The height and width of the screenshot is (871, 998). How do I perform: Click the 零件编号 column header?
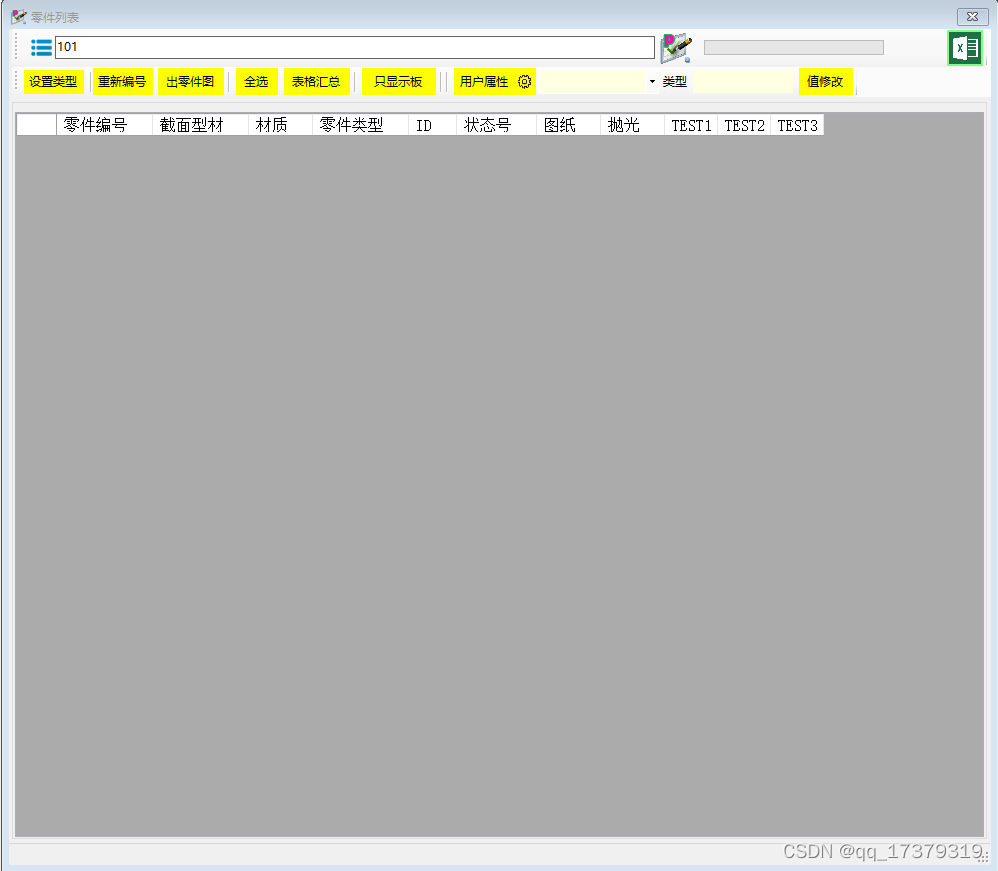[104, 125]
